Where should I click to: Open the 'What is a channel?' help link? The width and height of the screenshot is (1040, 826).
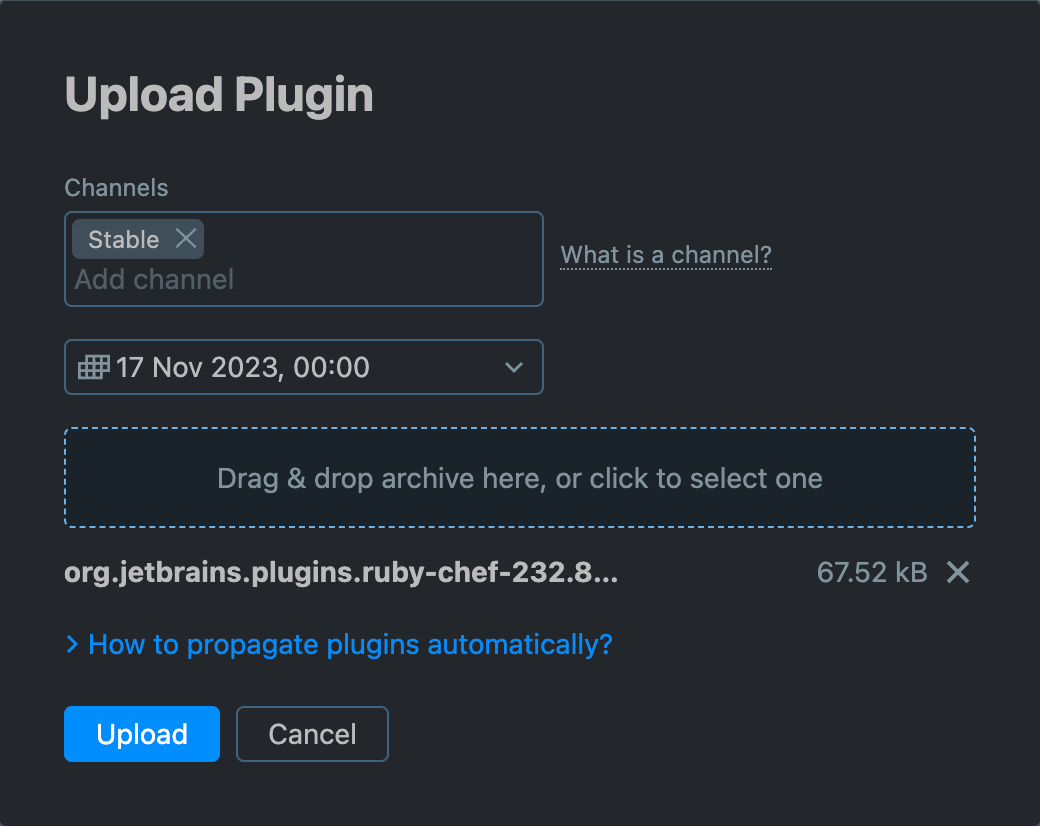tap(666, 255)
